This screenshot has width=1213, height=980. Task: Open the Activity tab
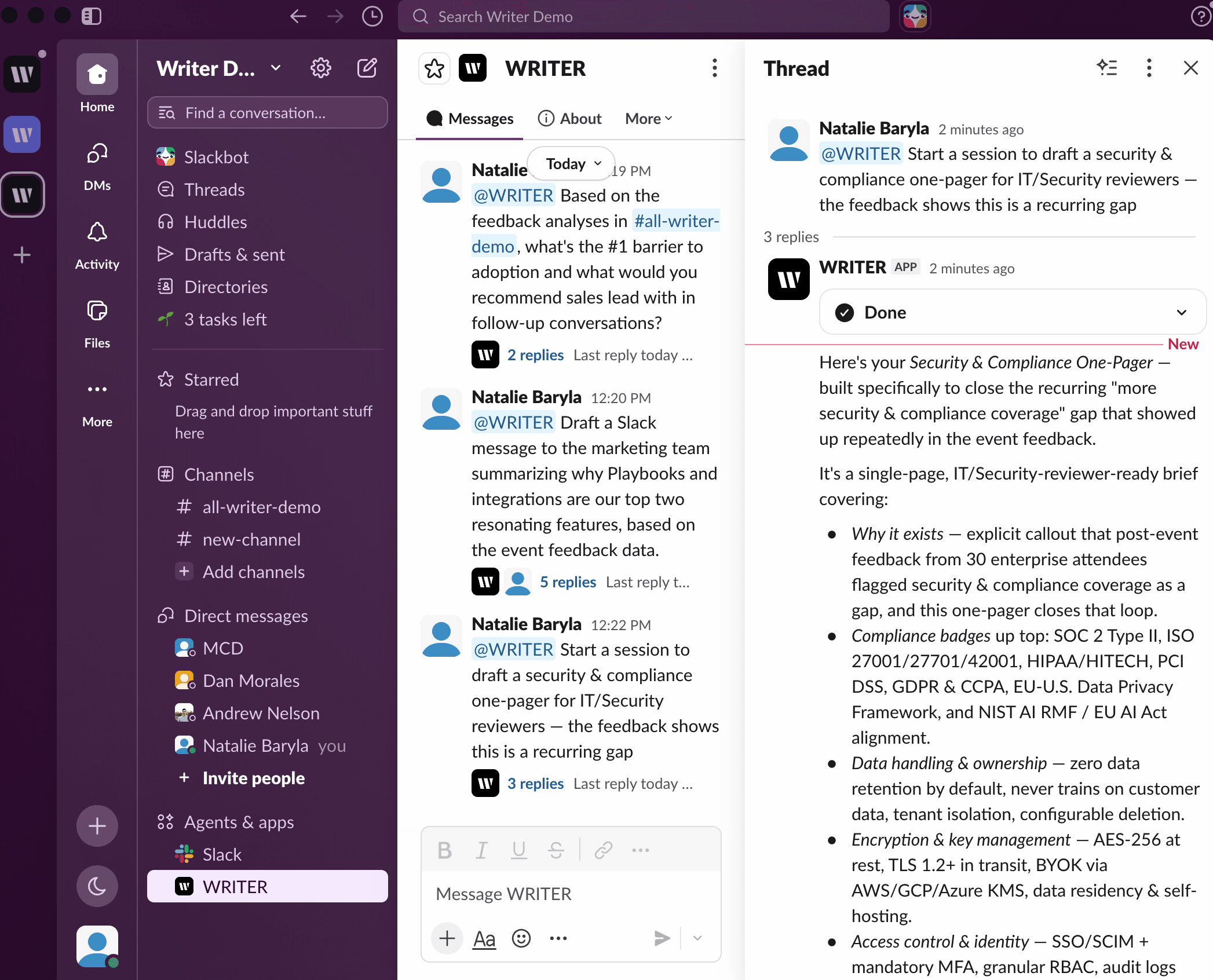[x=97, y=246]
